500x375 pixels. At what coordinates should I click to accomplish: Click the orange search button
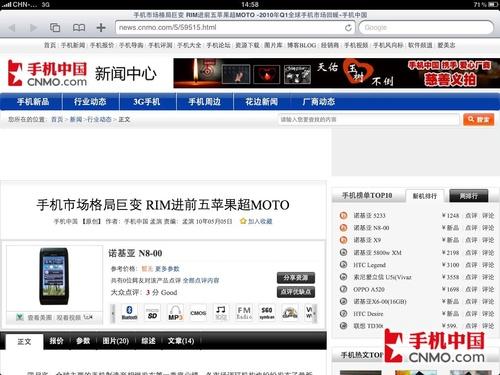click(479, 119)
